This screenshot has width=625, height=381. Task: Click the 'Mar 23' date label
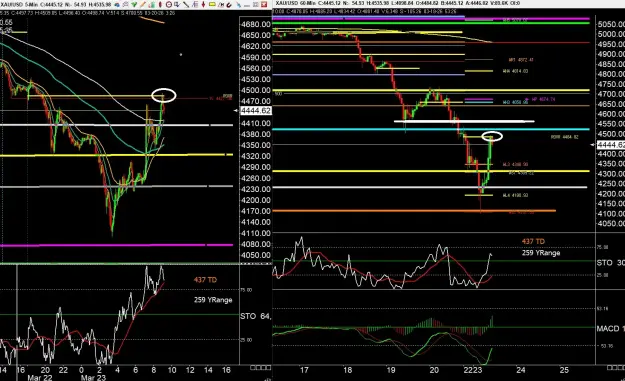pyautogui.click(x=93, y=377)
